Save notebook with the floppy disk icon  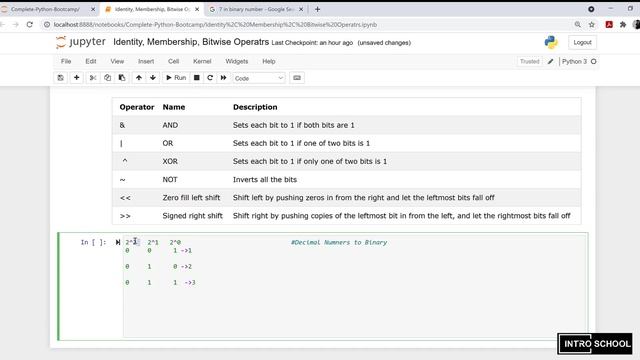pos(60,78)
